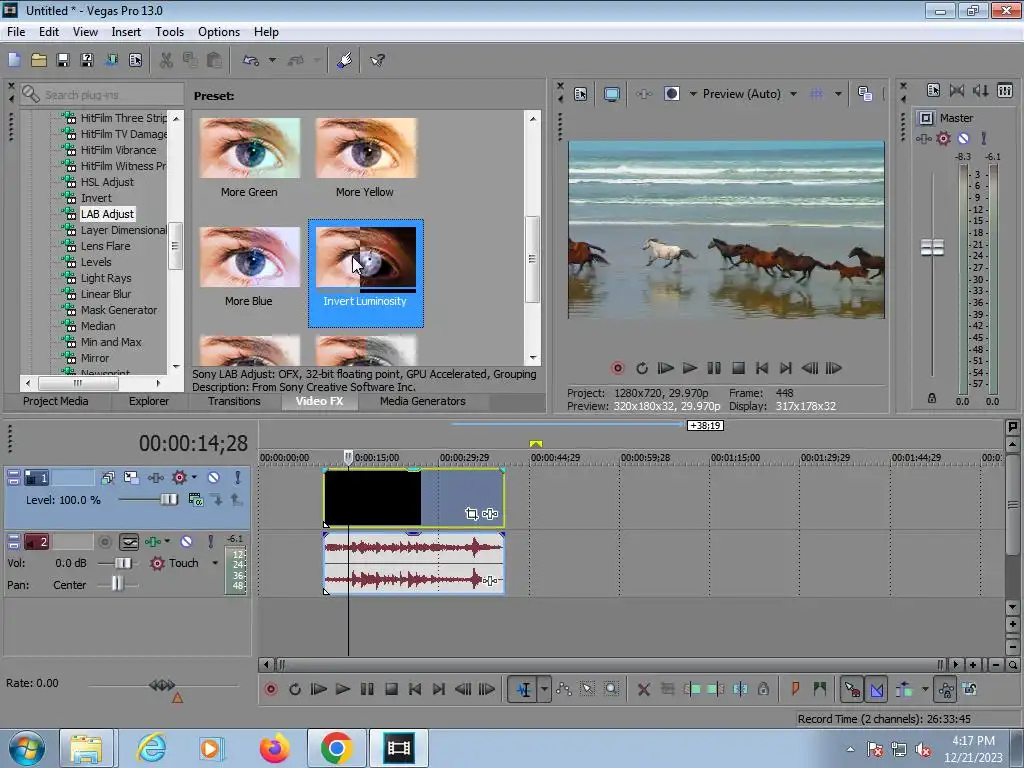Switch to the Transitions tab
Image resolution: width=1024 pixels, height=768 pixels.
[234, 401]
